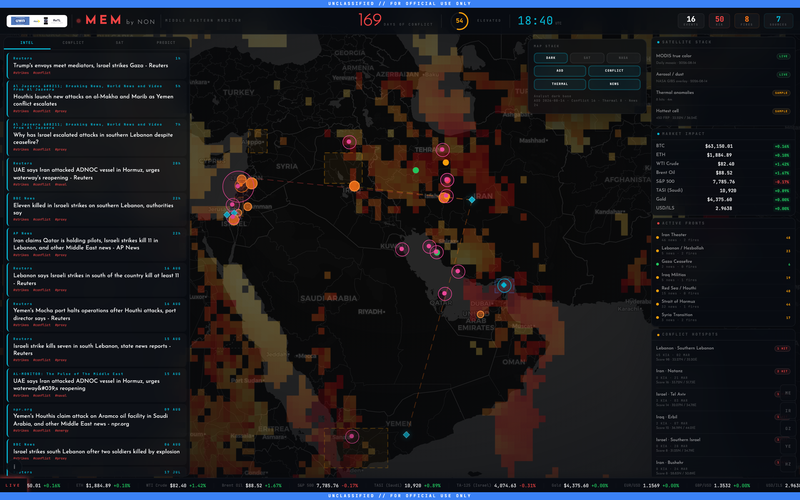Select the Iraq Militias front
Image resolution: width=800 pixels, height=500 pixels.
[723, 277]
